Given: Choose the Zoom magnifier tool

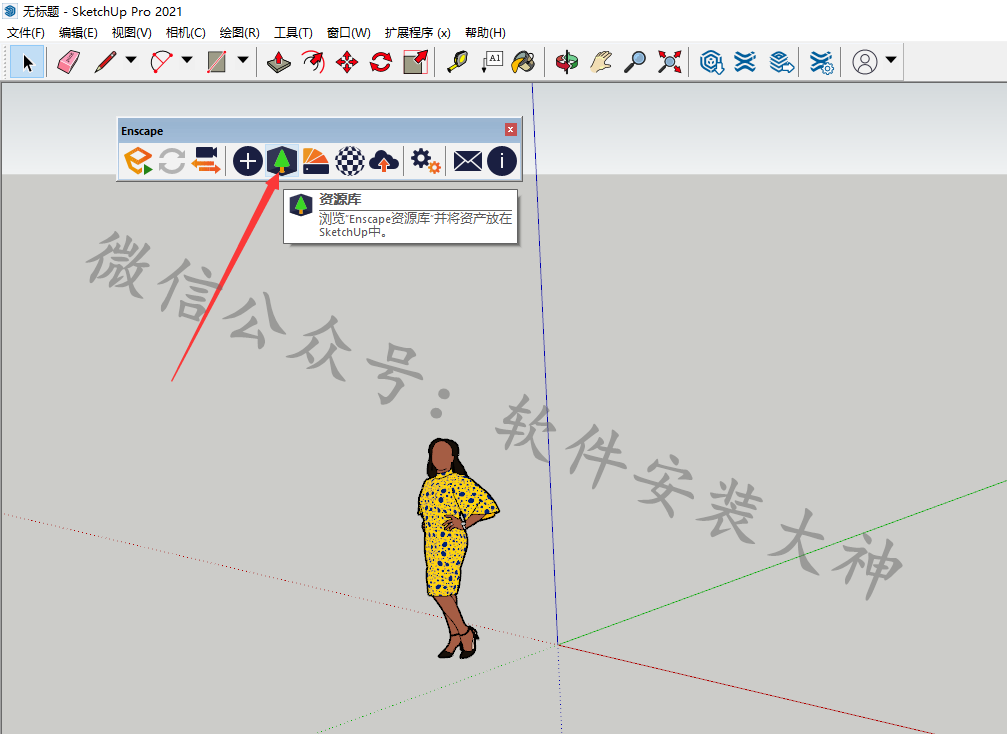Looking at the screenshot, I should click(x=635, y=62).
